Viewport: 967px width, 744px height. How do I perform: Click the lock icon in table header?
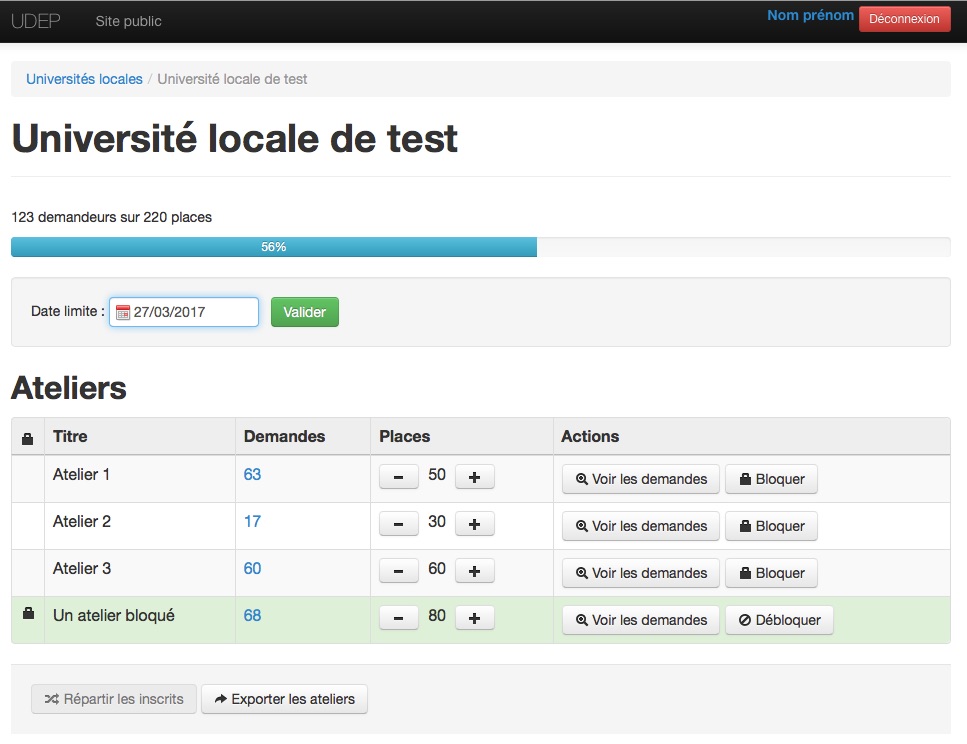click(x=27, y=439)
